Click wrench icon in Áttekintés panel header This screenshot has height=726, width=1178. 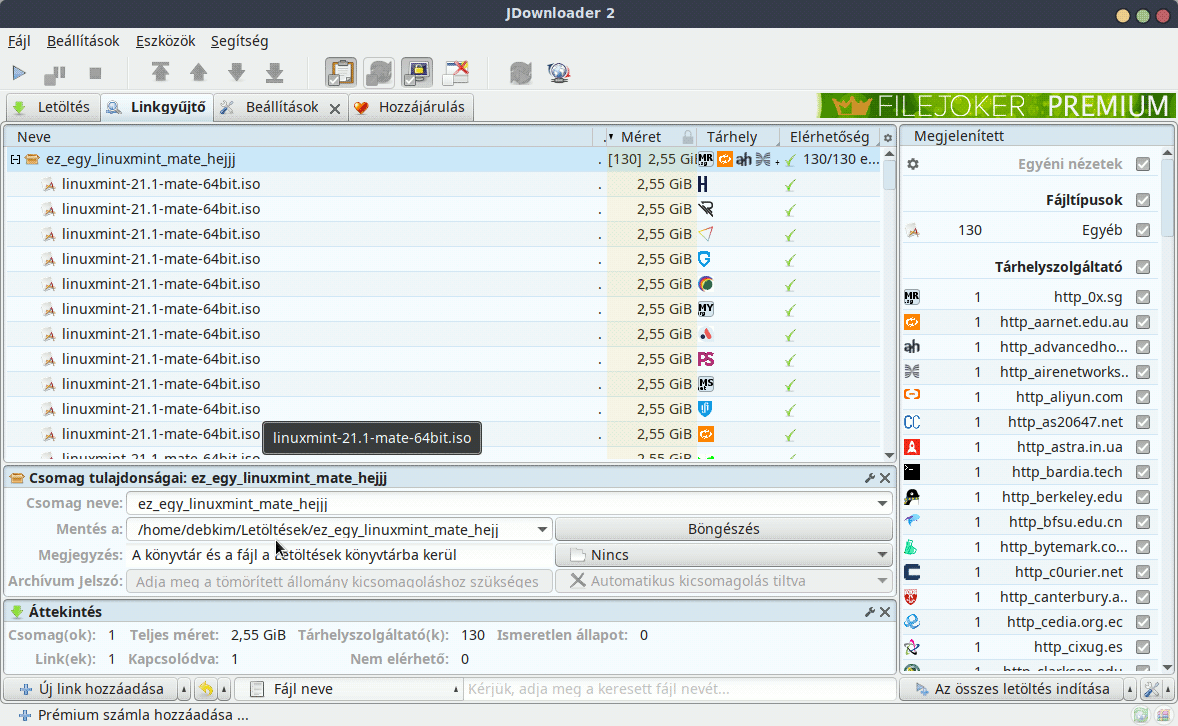pos(870,612)
